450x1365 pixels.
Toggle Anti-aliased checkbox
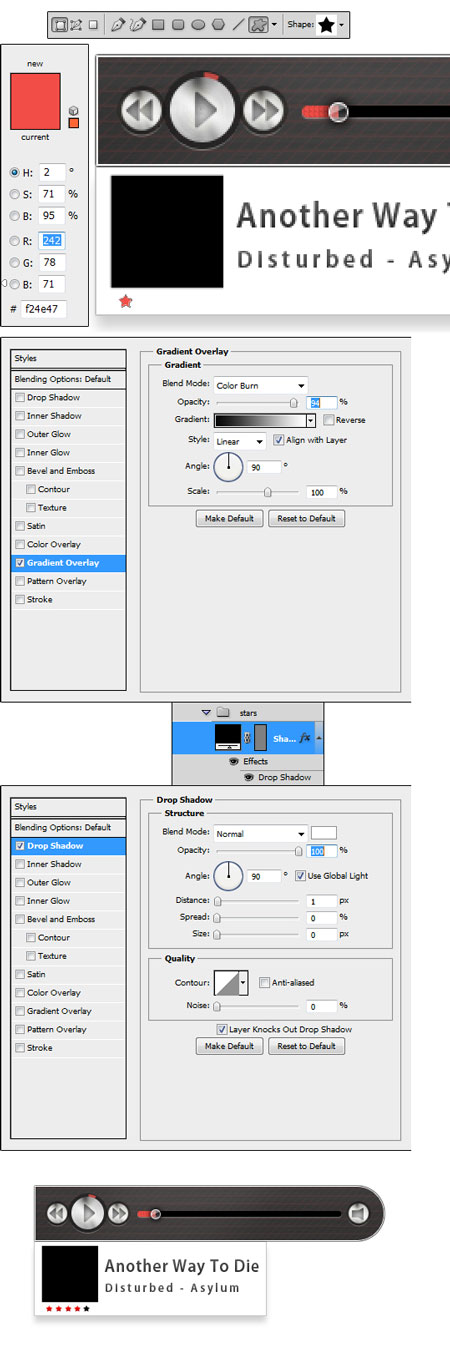[x=264, y=983]
